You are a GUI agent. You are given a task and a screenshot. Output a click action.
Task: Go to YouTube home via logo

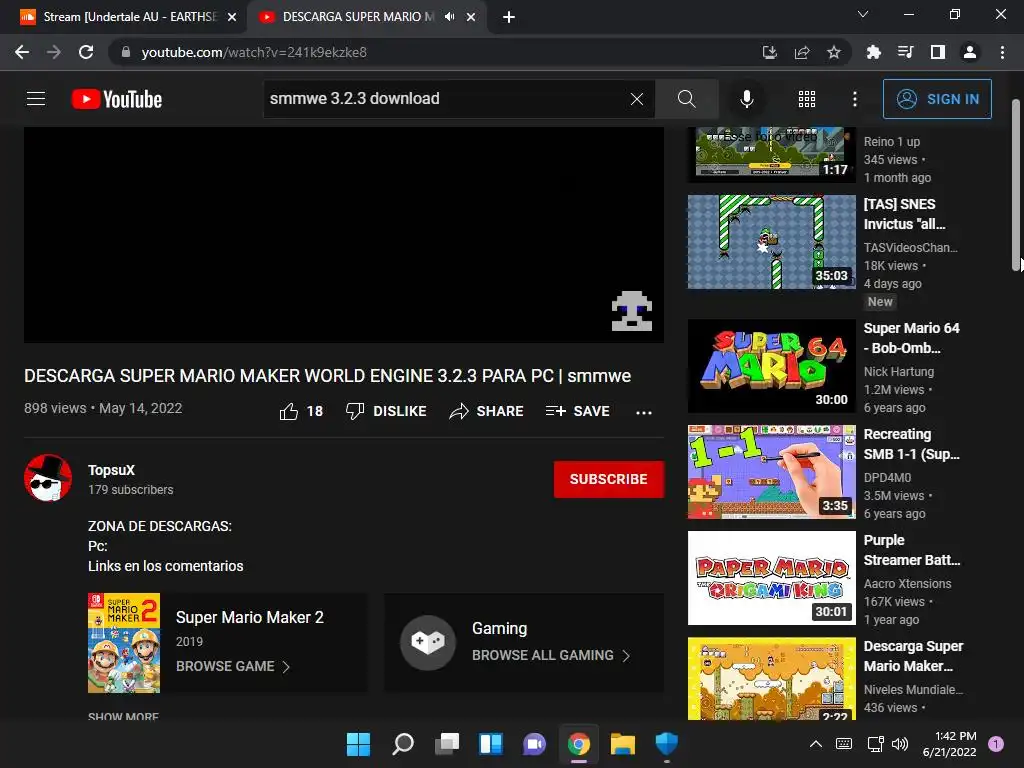pyautogui.click(x=117, y=99)
